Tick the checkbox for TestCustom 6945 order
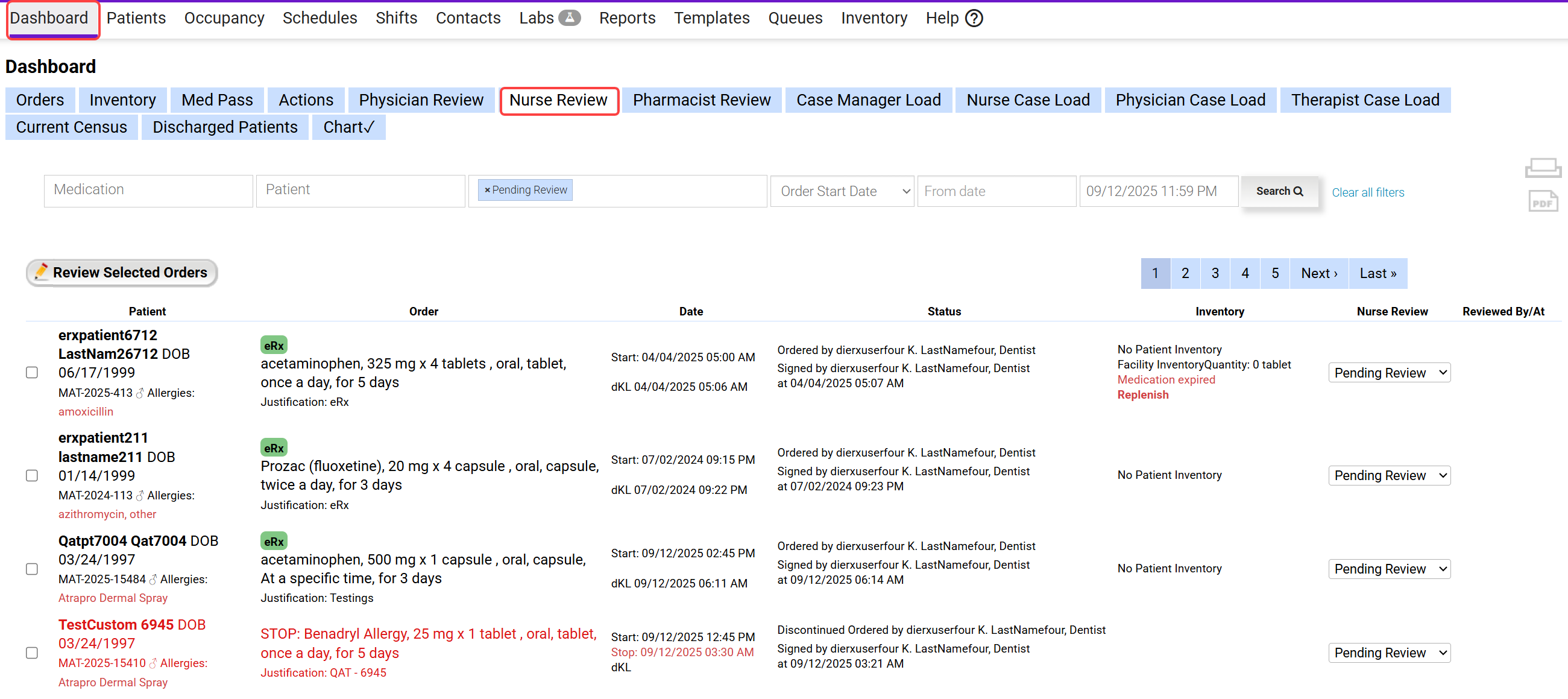This screenshot has height=699, width=1568. [33, 653]
